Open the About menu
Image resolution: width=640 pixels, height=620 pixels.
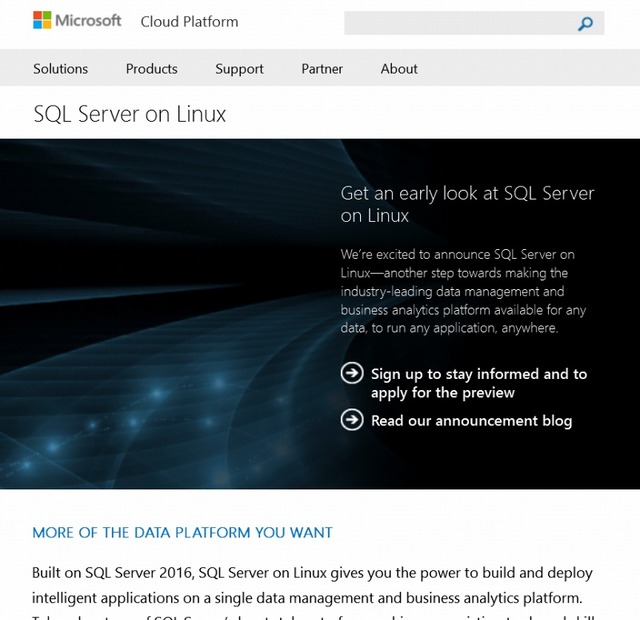(399, 69)
